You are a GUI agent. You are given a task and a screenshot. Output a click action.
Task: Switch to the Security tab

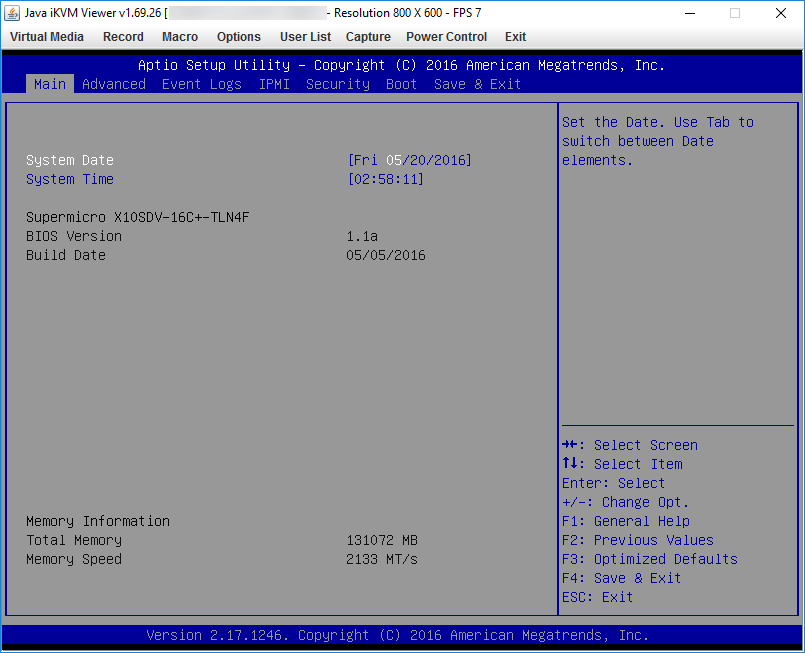point(338,84)
